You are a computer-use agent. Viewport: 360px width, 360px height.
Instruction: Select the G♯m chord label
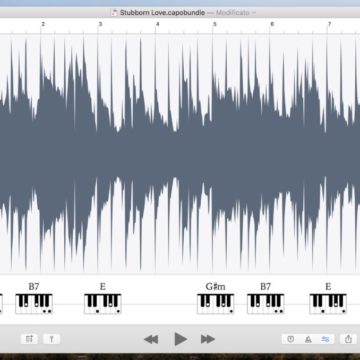tap(215, 286)
